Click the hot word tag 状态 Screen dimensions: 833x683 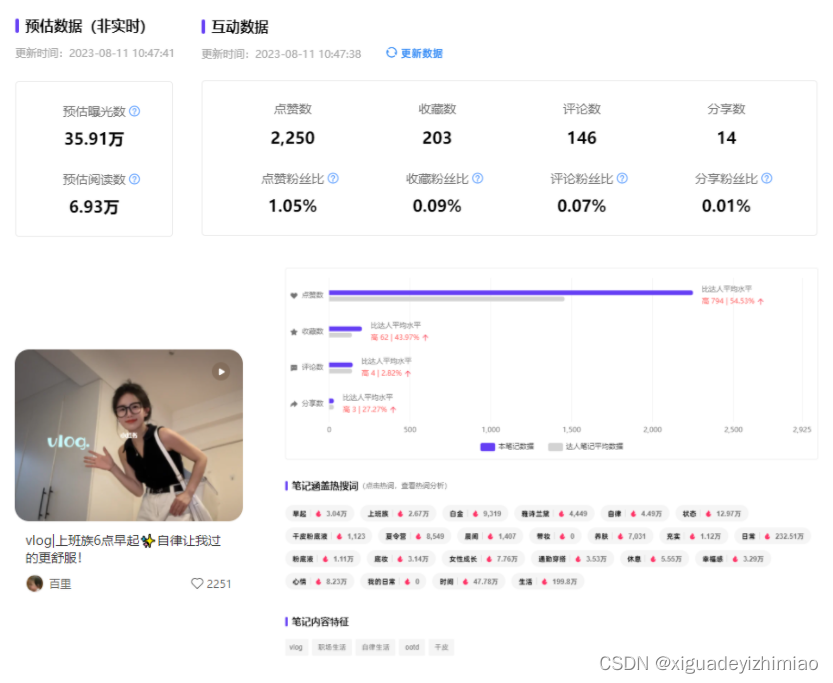711,514
